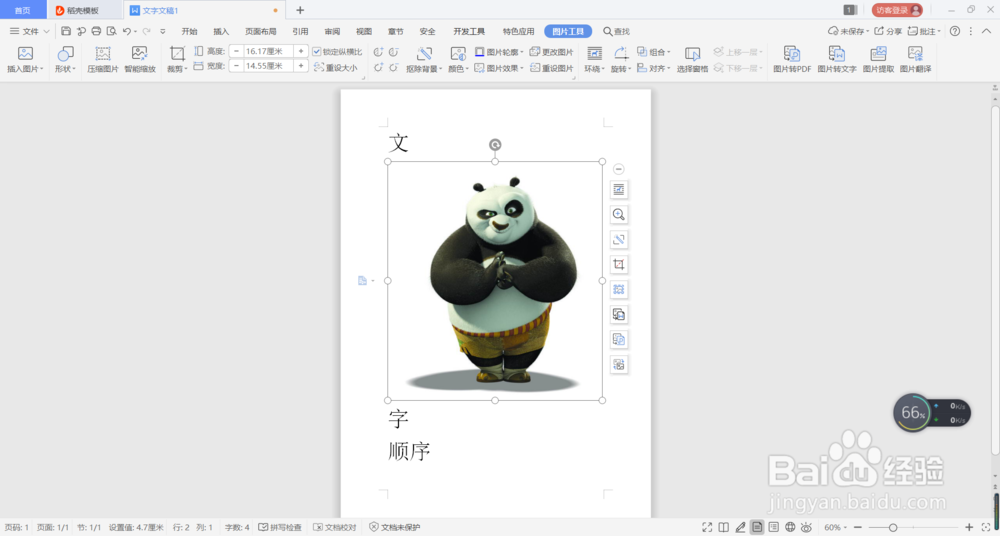This screenshot has width=1000, height=536.
Task: Switch to web layout view in status bar
Action: tap(790, 527)
